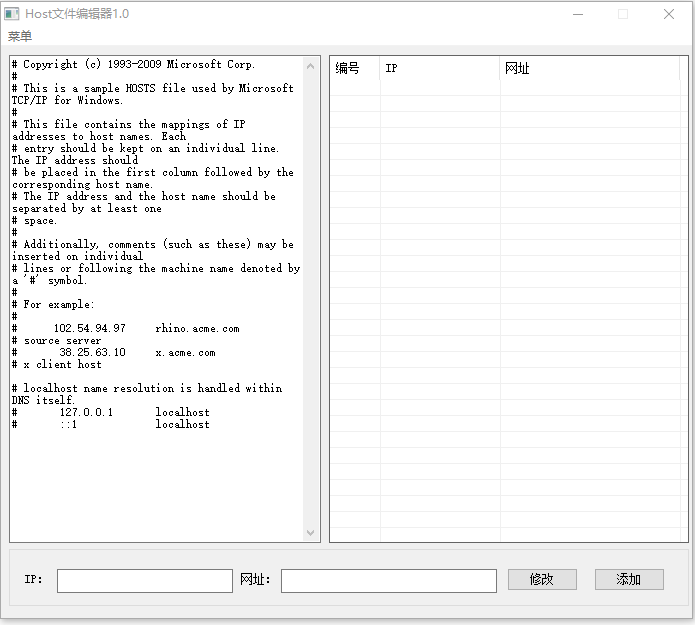Click the IP column header

pyautogui.click(x=440, y=68)
